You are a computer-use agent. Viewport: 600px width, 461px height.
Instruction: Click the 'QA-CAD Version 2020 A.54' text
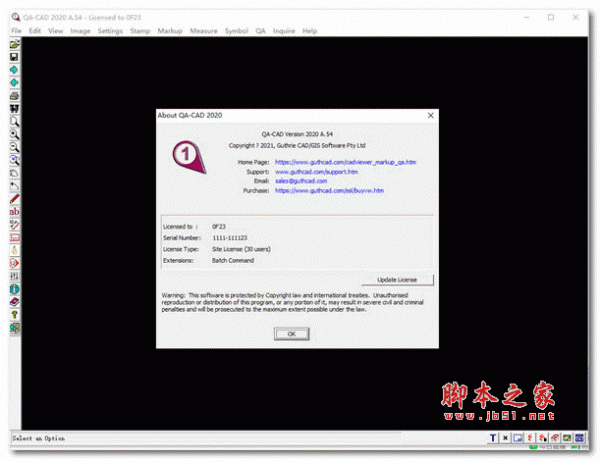(x=297, y=134)
